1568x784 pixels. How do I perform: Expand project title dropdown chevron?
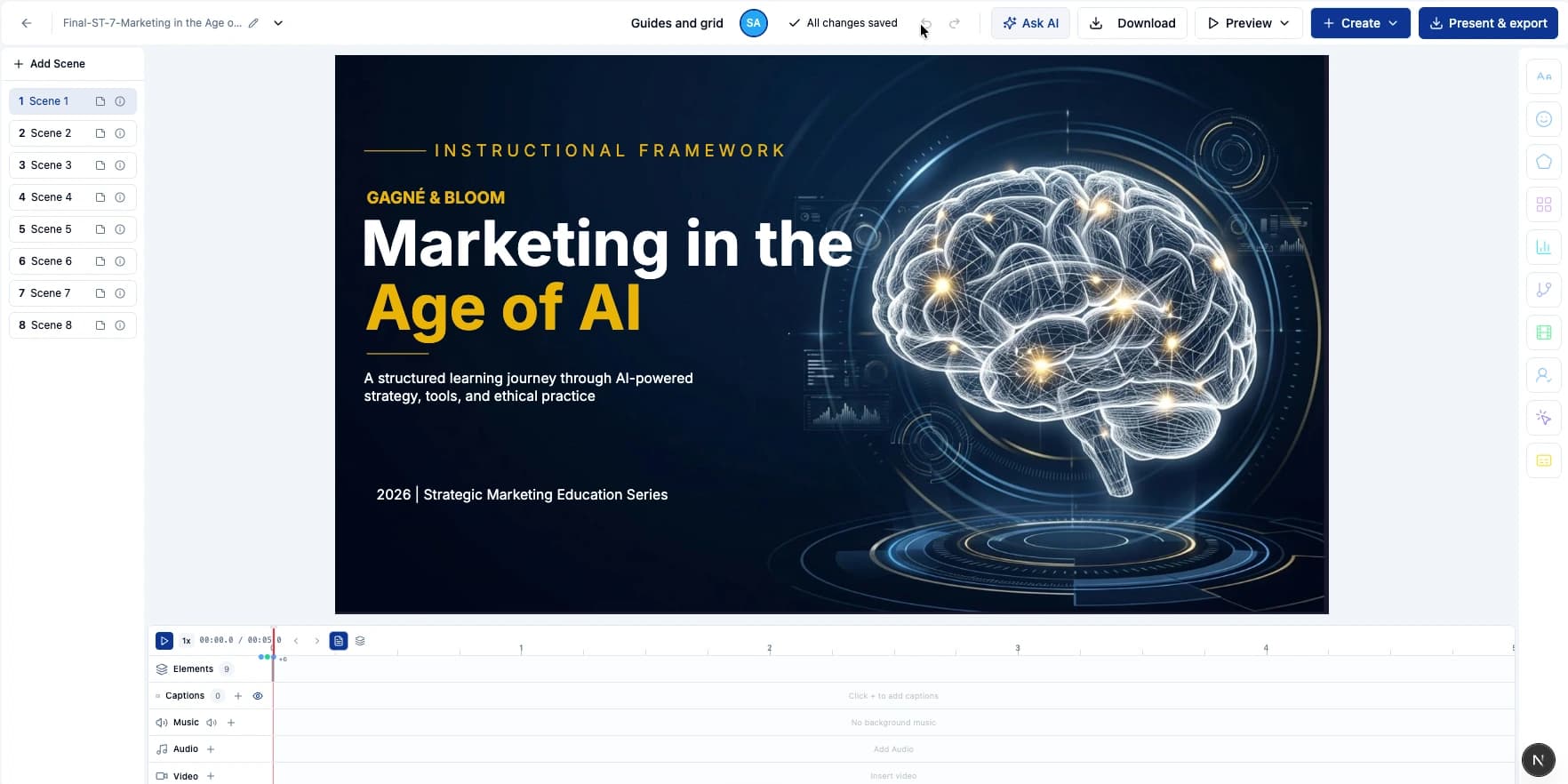point(278,23)
